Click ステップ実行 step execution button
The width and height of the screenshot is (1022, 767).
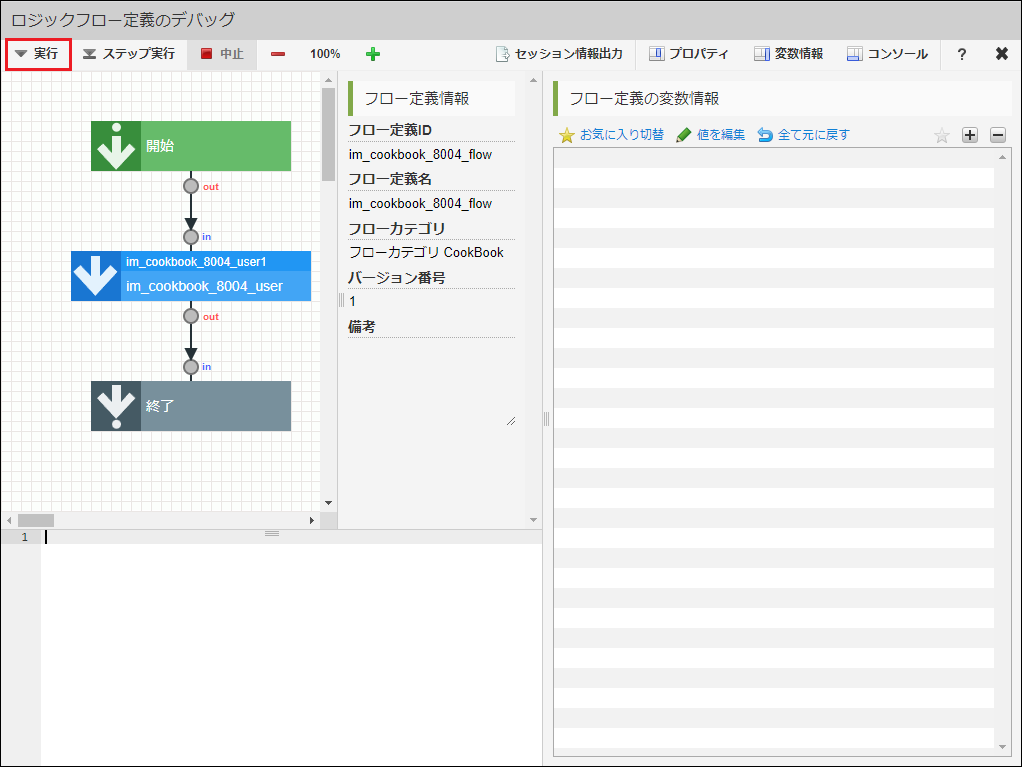[129, 54]
